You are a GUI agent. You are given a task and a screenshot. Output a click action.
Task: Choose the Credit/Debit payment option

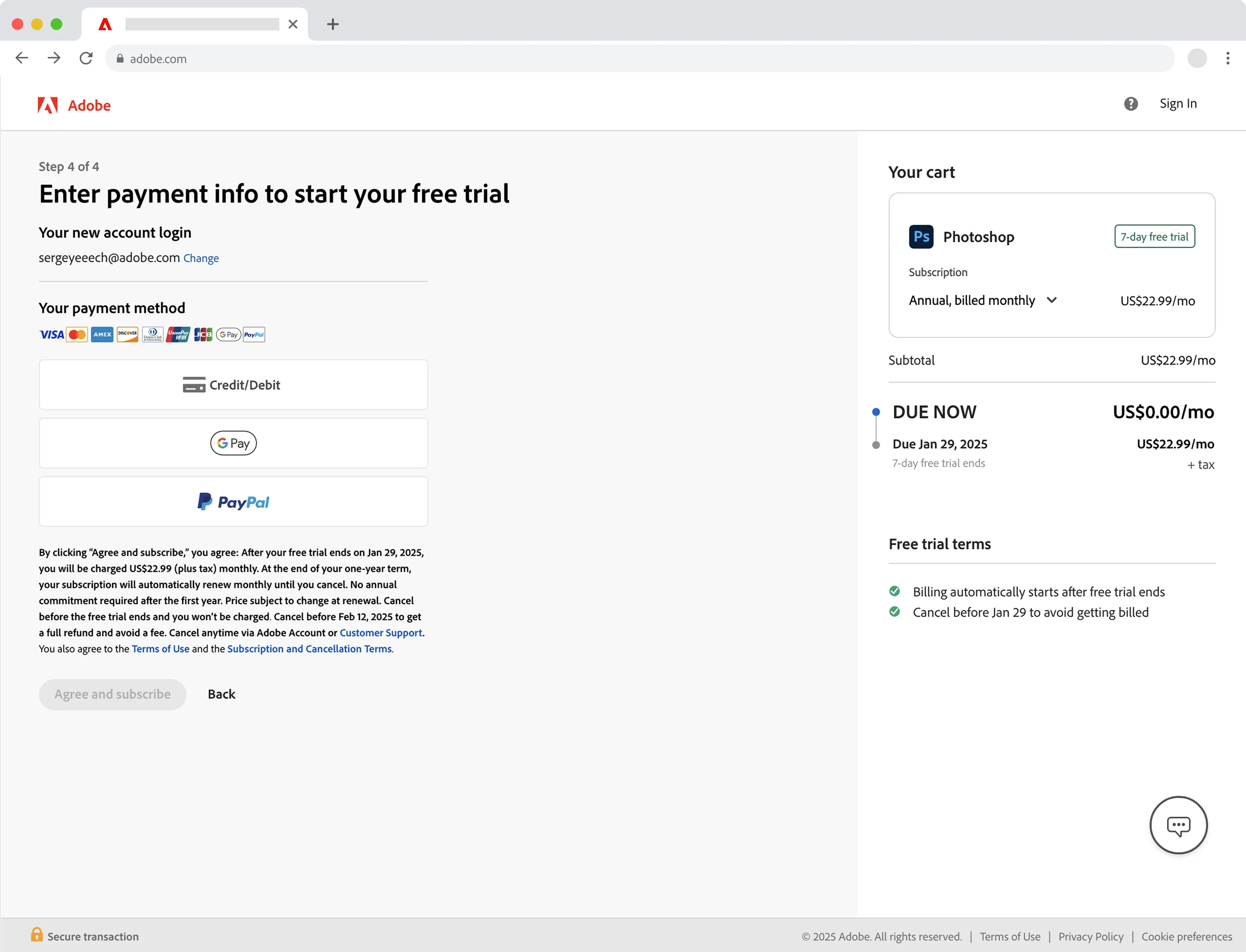(x=234, y=385)
